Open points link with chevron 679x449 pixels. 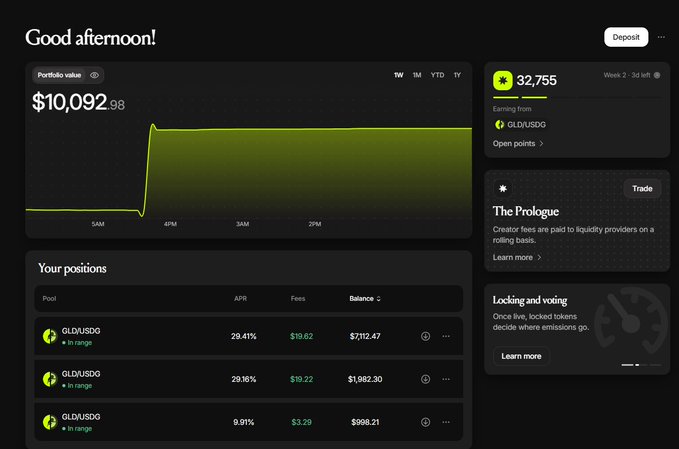[518, 144]
